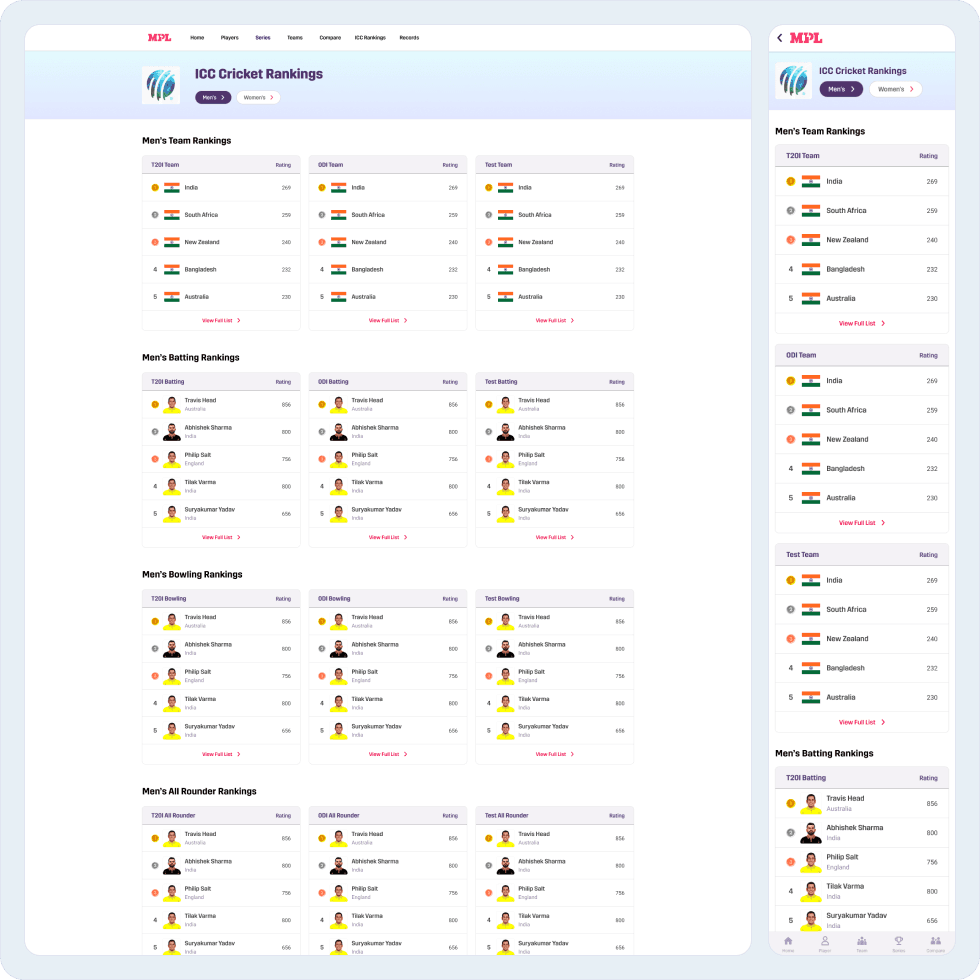980x980 pixels.
Task: Click Abhishek Sharma avatar in desktop ODI Bowling table
Action: (x=339, y=649)
